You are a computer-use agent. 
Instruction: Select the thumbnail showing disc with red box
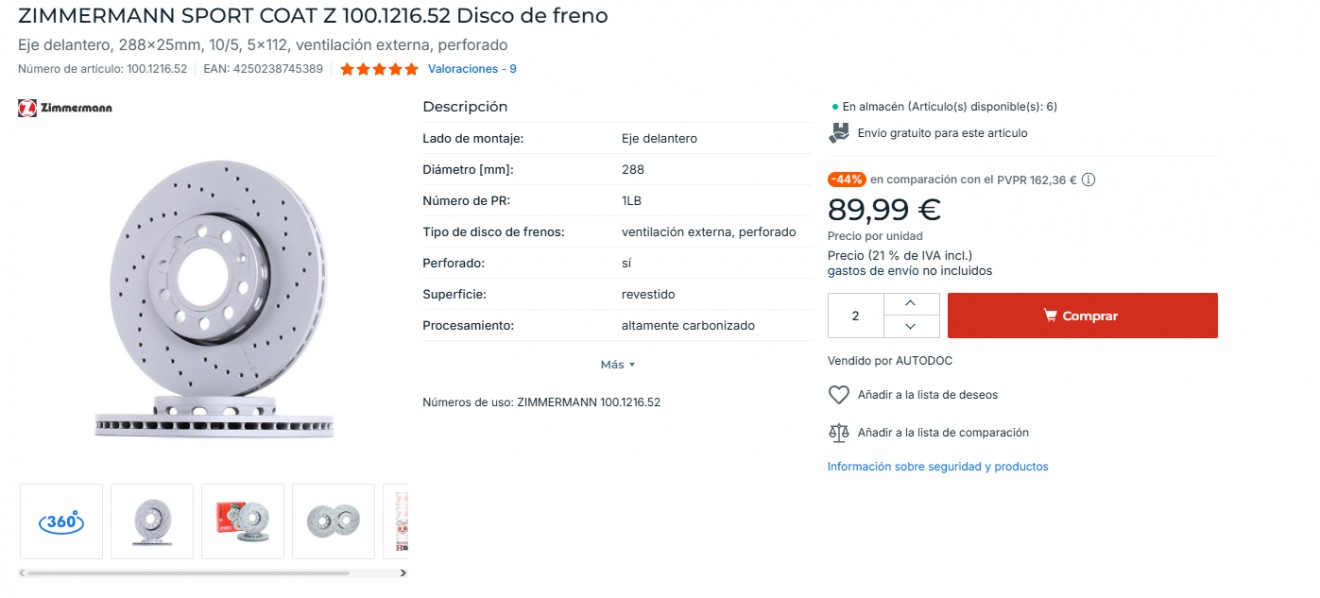[x=243, y=521]
